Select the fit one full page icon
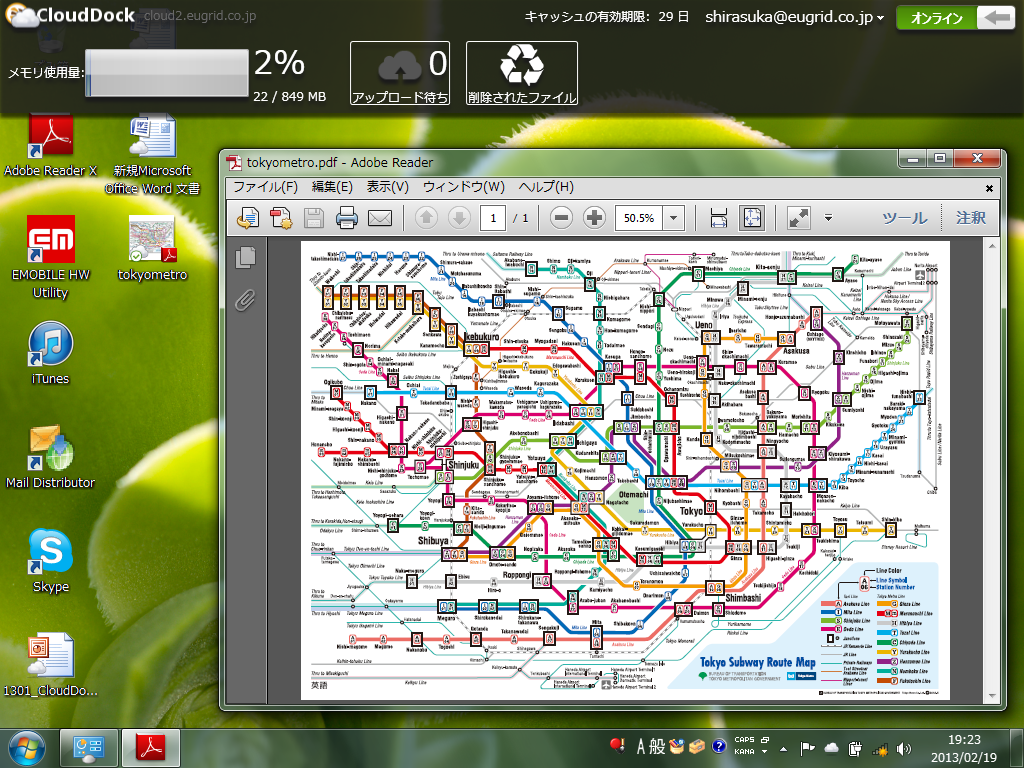Viewport: 1024px width, 768px height. click(752, 217)
